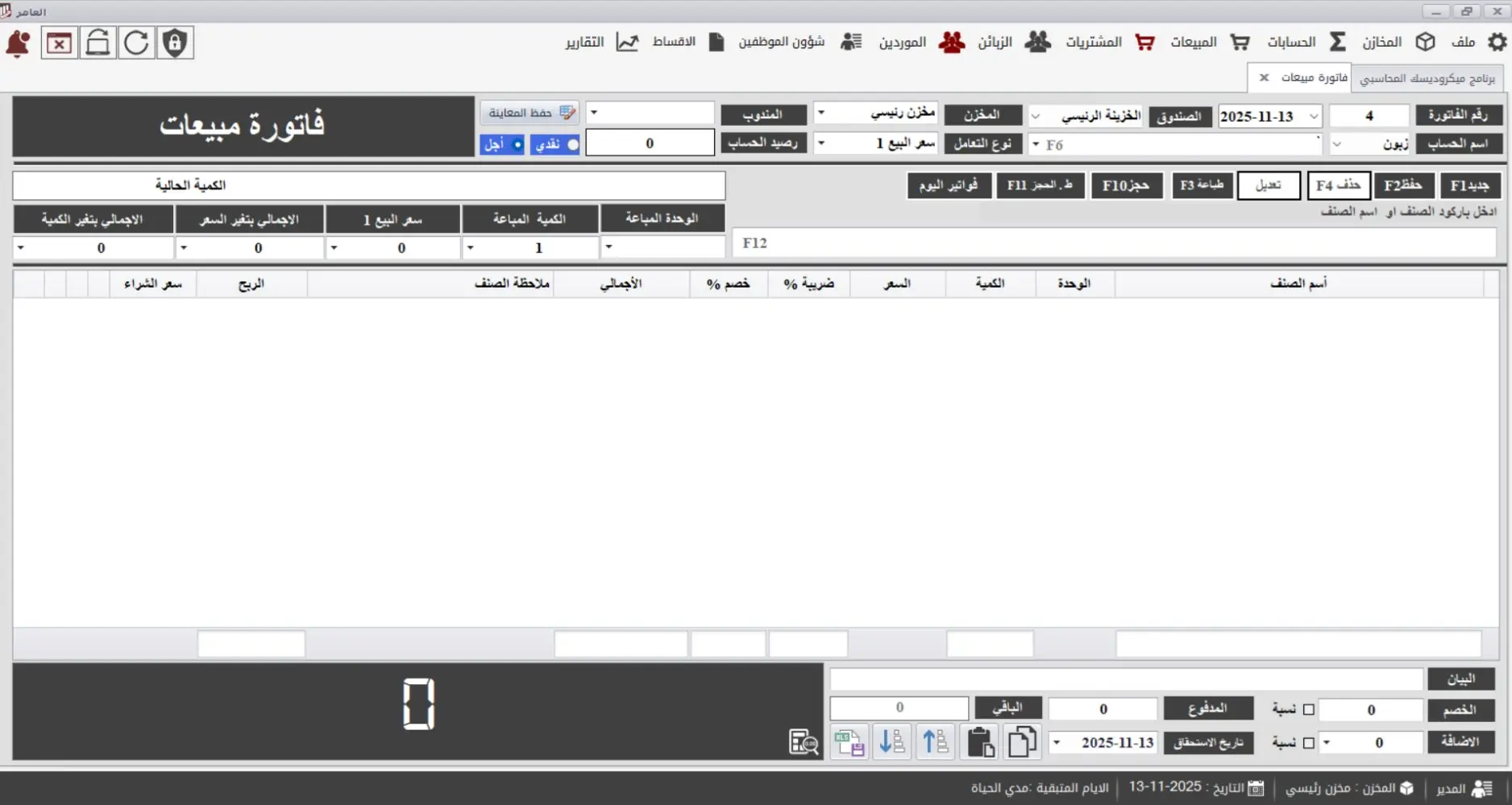Click the shield lock security icon
This screenshot has height=805, width=1512.
click(174, 43)
